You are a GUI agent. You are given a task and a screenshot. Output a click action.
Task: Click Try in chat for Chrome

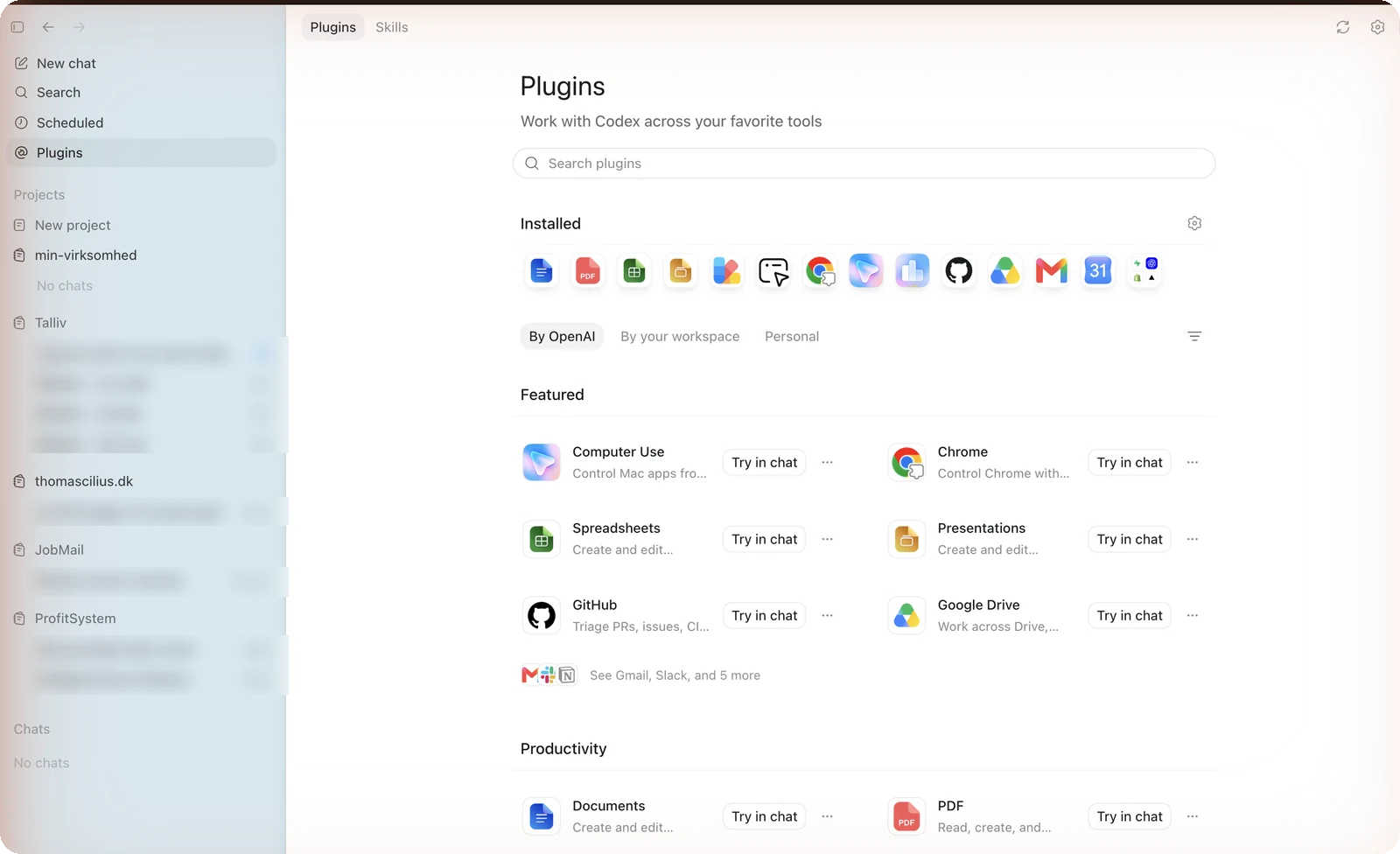1130,462
